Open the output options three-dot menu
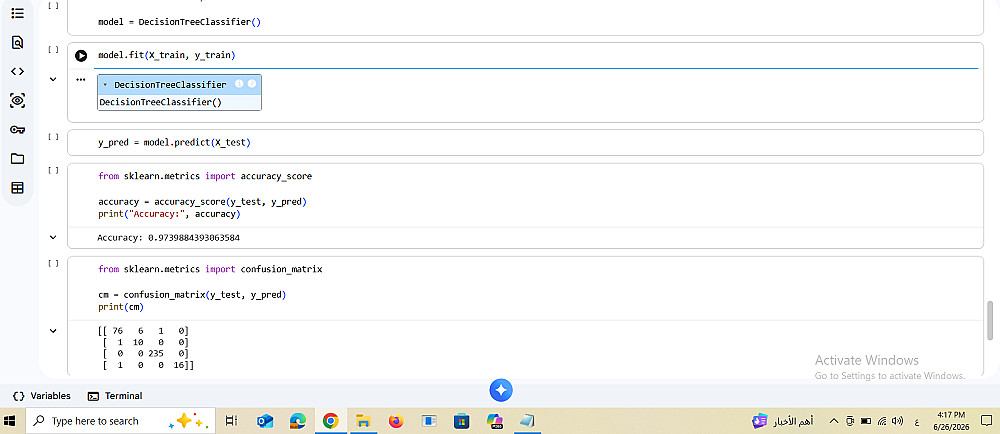Image resolution: width=1000 pixels, height=434 pixels. (81, 80)
